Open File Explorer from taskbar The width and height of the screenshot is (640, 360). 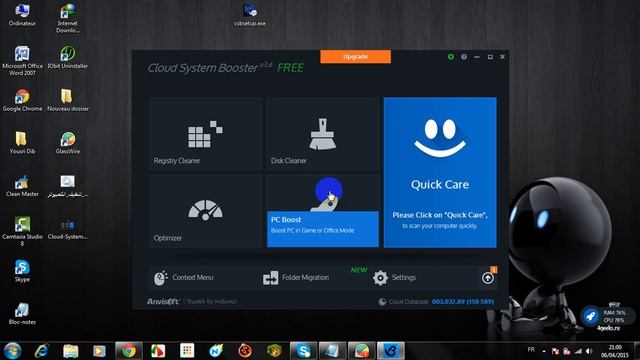(x=71, y=351)
